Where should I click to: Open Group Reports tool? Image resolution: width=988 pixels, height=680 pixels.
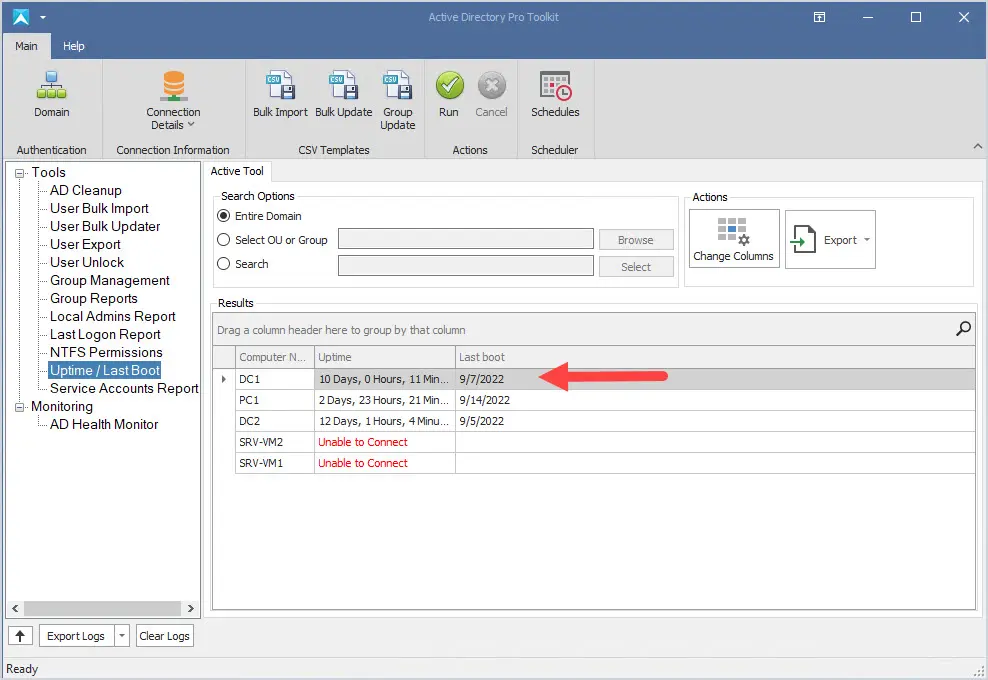94,298
